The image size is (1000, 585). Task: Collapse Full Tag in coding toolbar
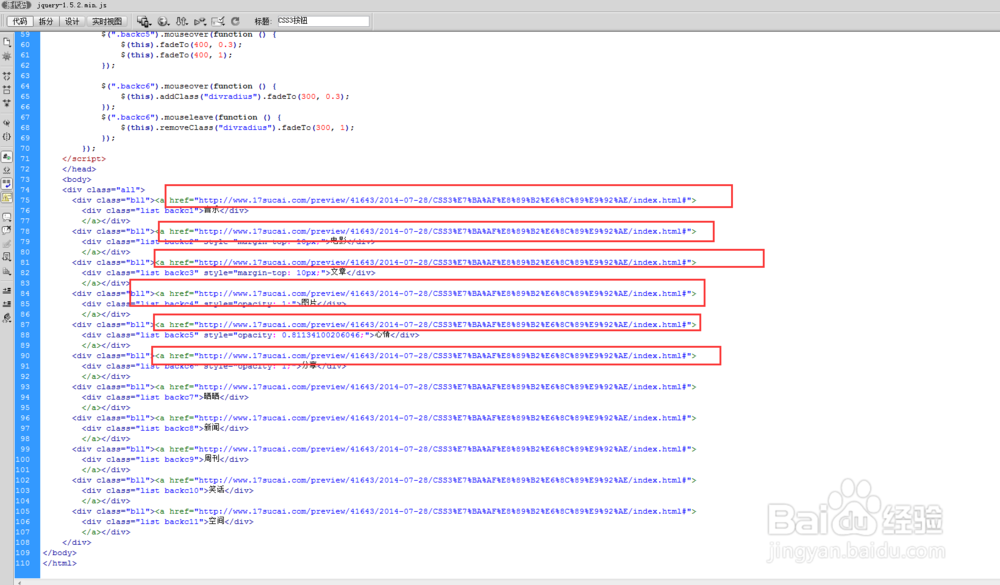(x=7, y=75)
